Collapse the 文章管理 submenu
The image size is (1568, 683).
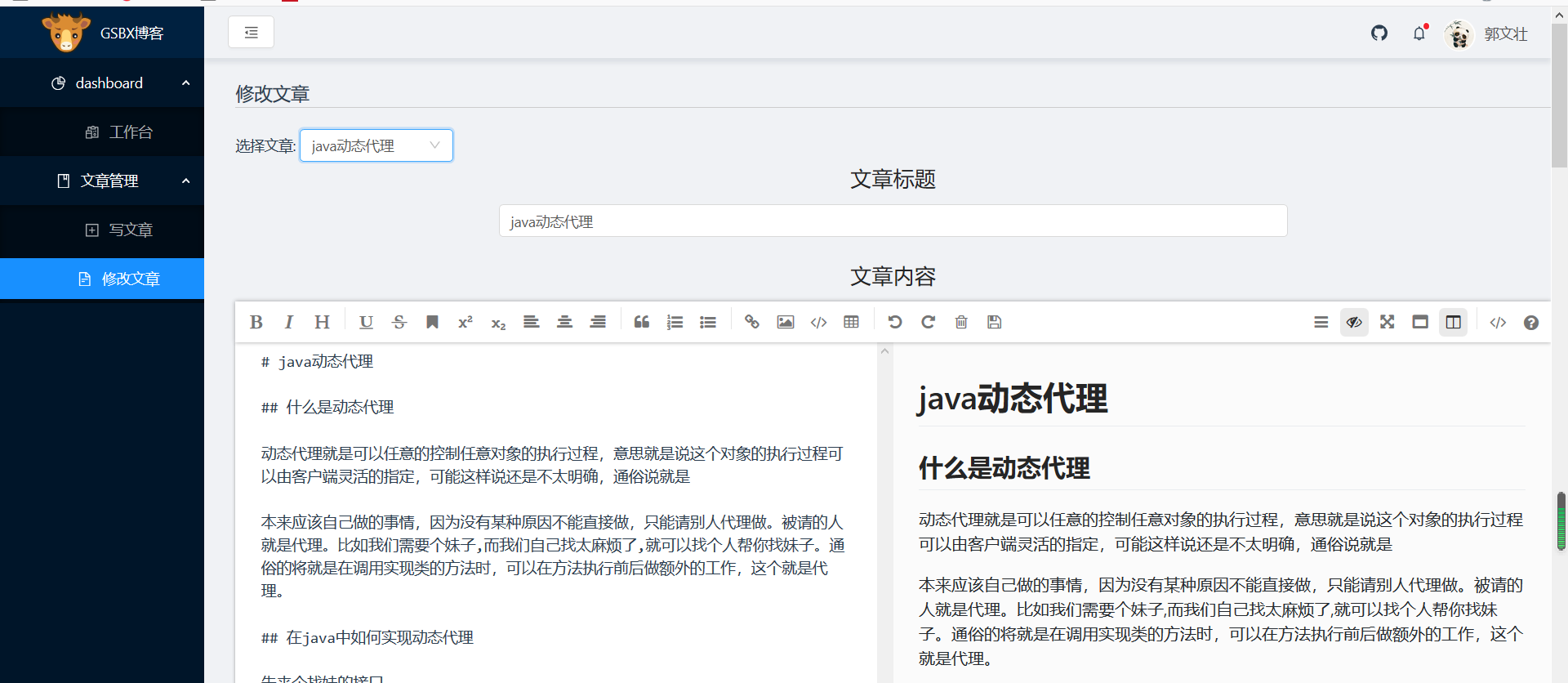(186, 181)
